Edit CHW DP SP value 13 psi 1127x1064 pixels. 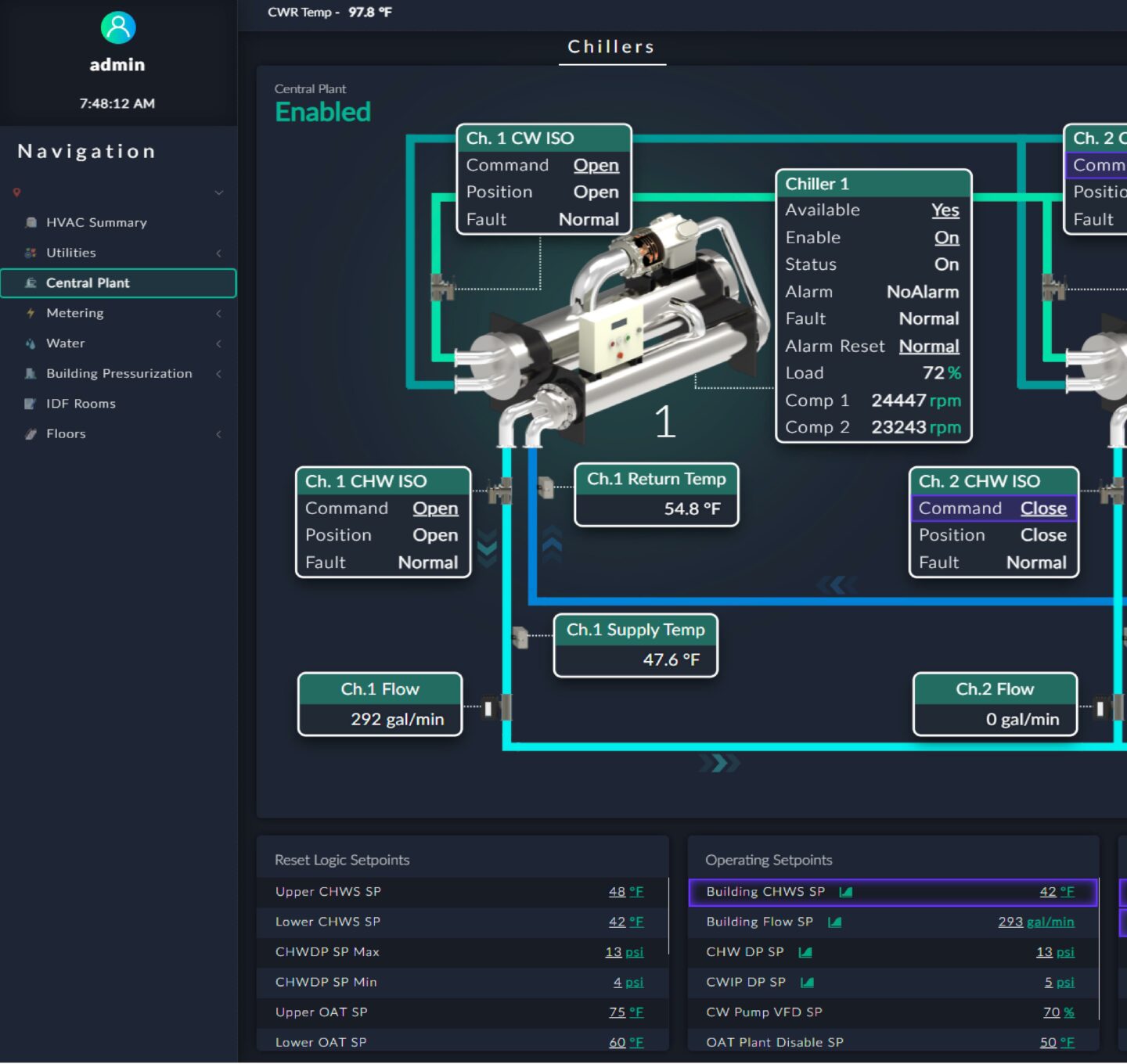pyautogui.click(x=1056, y=952)
